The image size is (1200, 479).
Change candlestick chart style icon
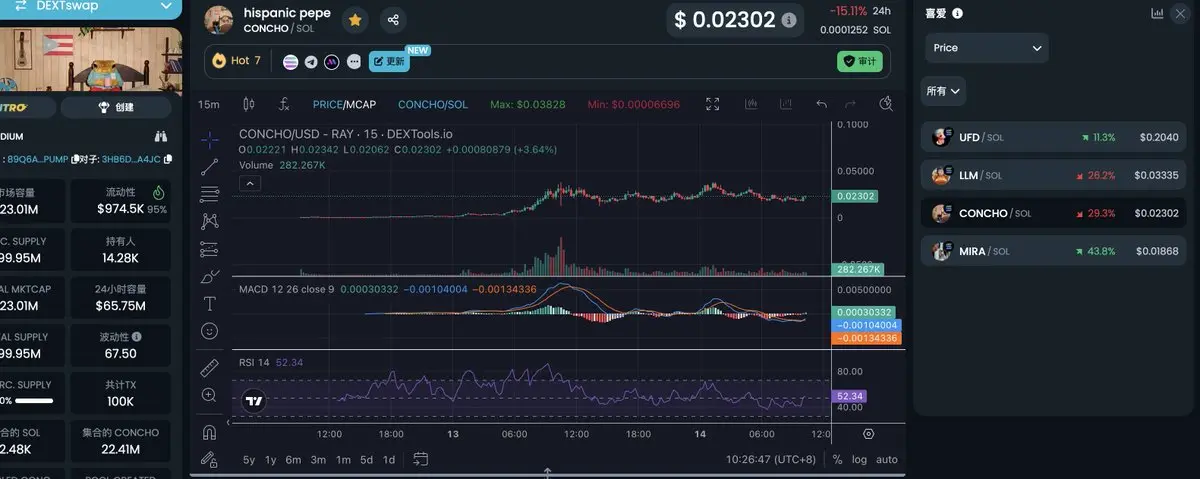coord(249,104)
